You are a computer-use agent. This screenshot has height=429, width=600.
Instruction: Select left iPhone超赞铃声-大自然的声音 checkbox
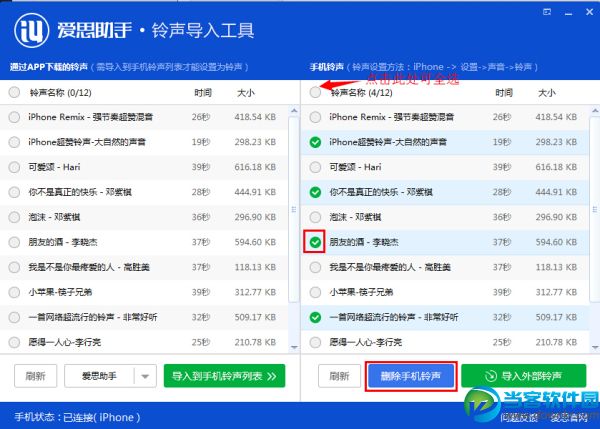coord(14,142)
